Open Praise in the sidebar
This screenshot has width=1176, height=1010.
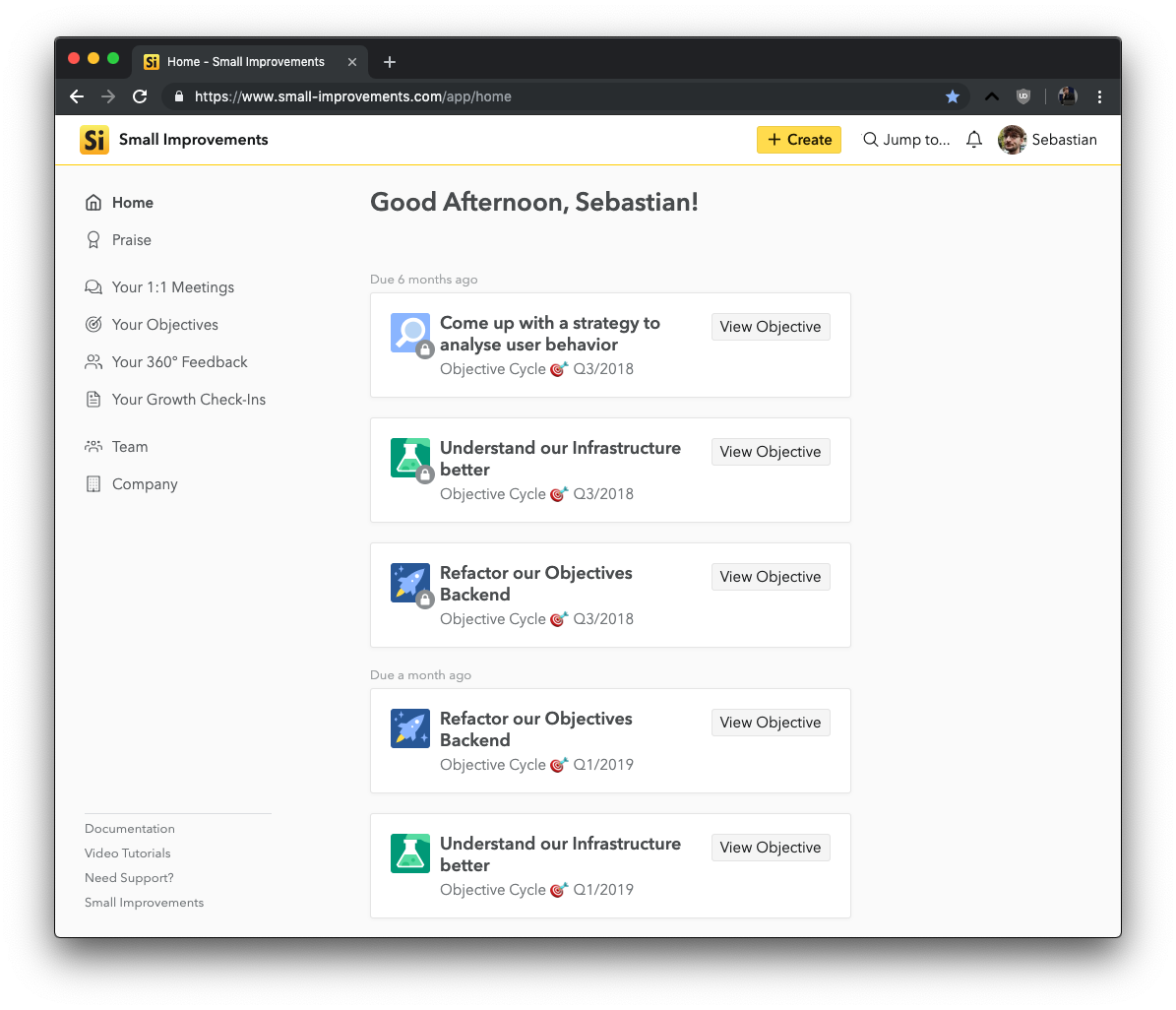(x=131, y=240)
